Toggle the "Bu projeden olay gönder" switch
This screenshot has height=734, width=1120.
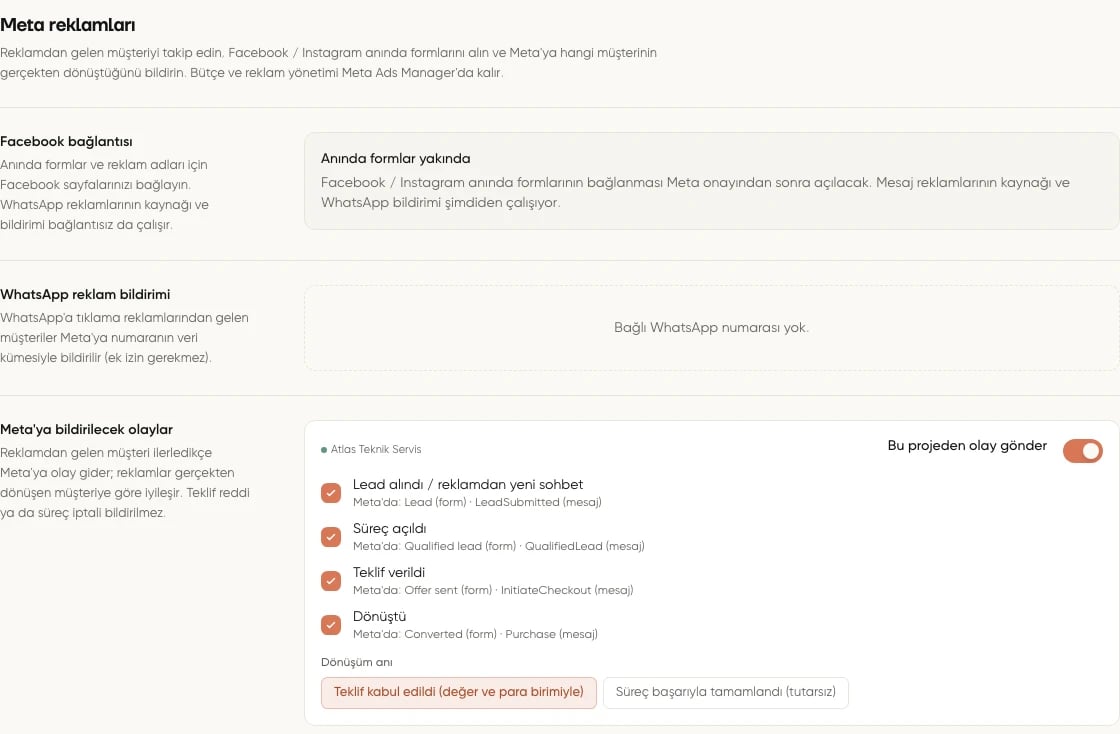[1082, 451]
